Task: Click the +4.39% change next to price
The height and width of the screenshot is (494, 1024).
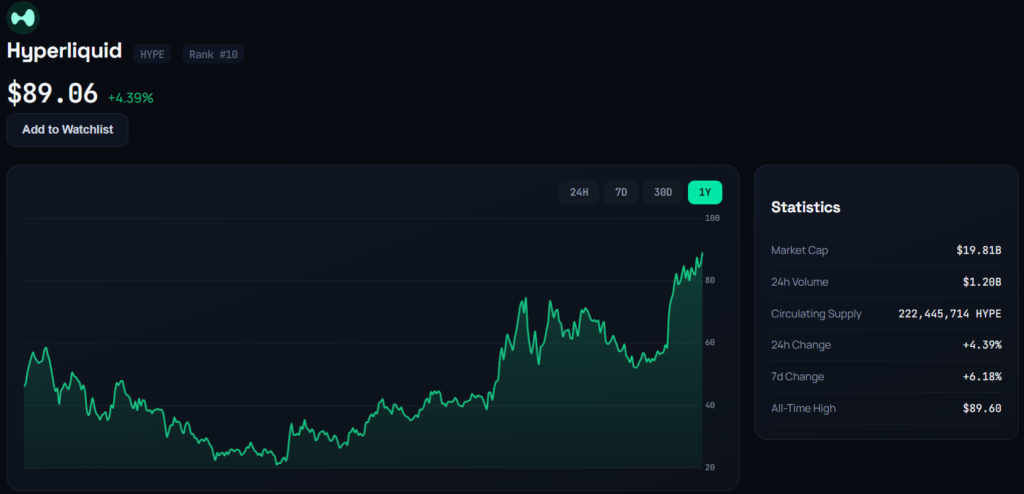Action: pos(131,98)
